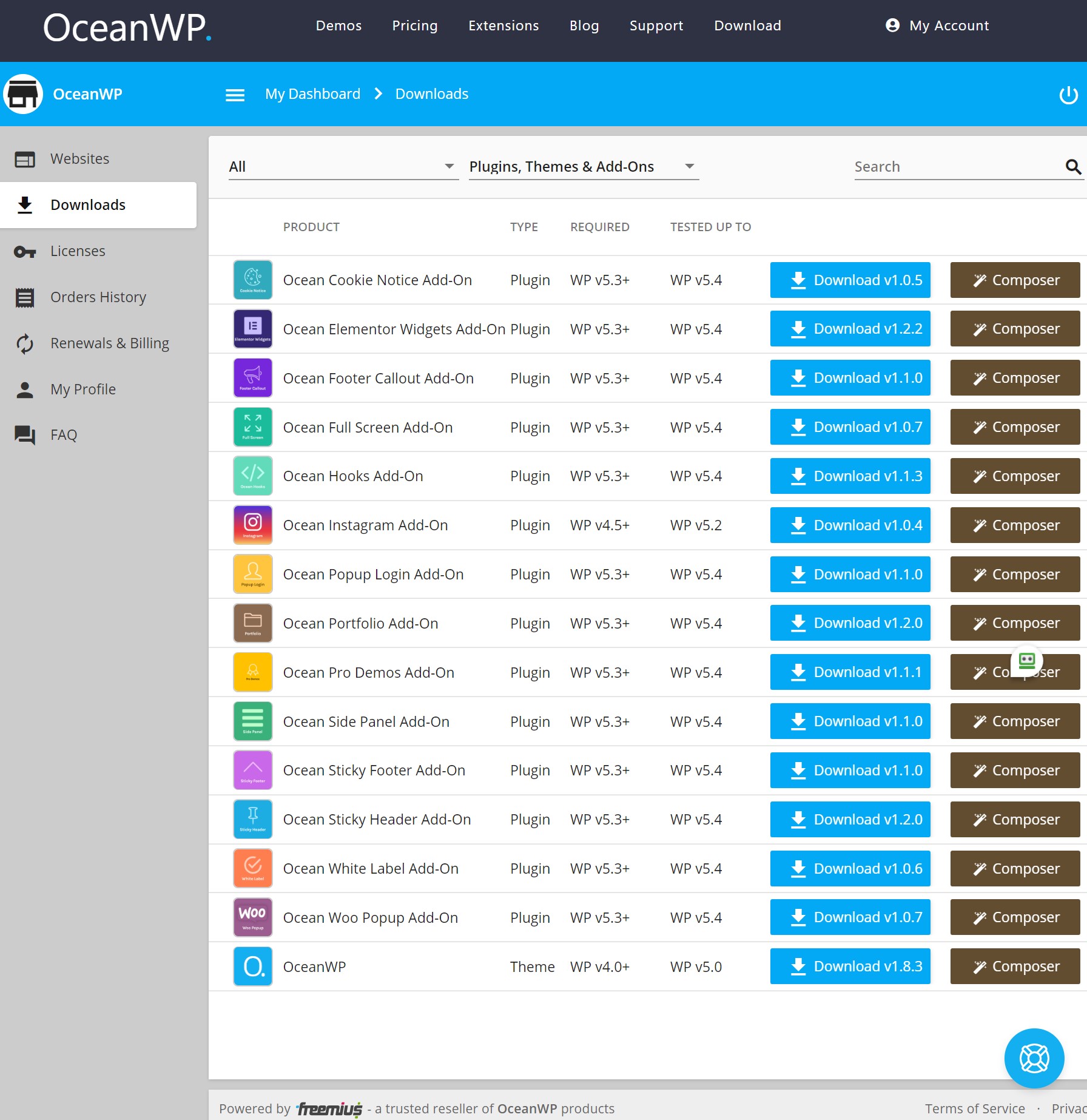The image size is (1087, 1120).
Task: Select Pricing in the top navigation
Action: pyautogui.click(x=415, y=25)
